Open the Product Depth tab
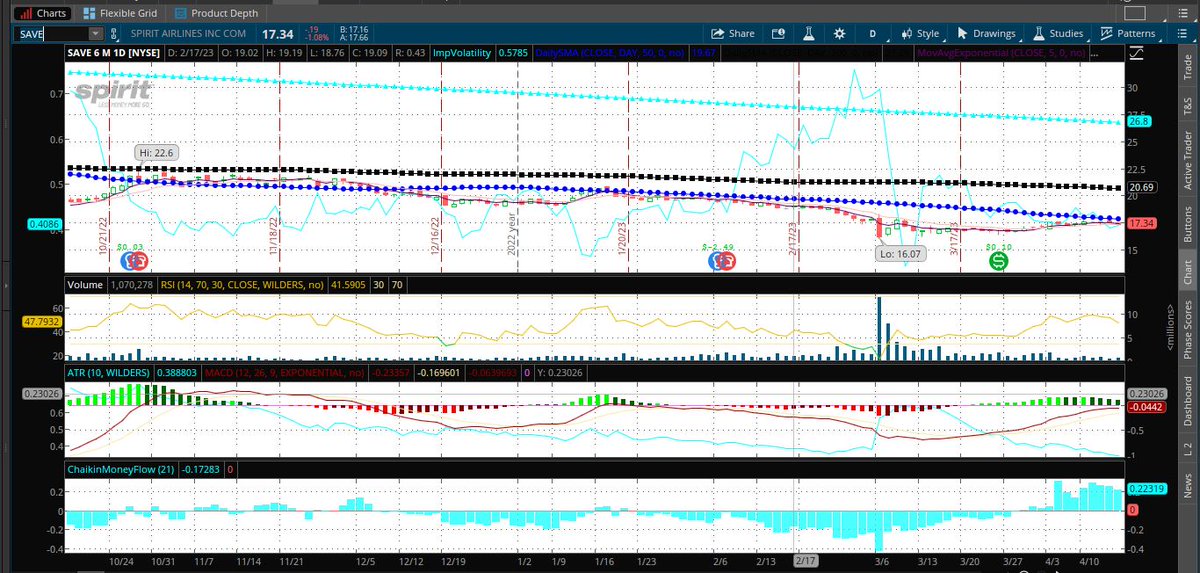Screen dimensions: 1200x573 [x=216, y=13]
